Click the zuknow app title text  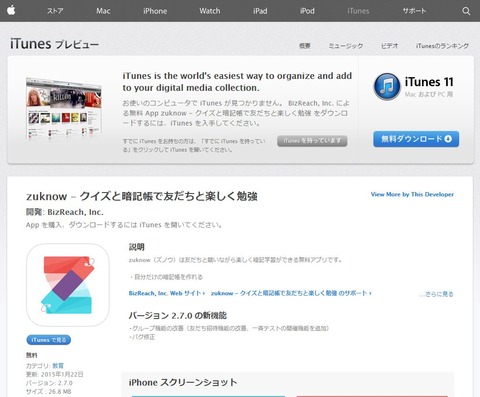(x=142, y=196)
